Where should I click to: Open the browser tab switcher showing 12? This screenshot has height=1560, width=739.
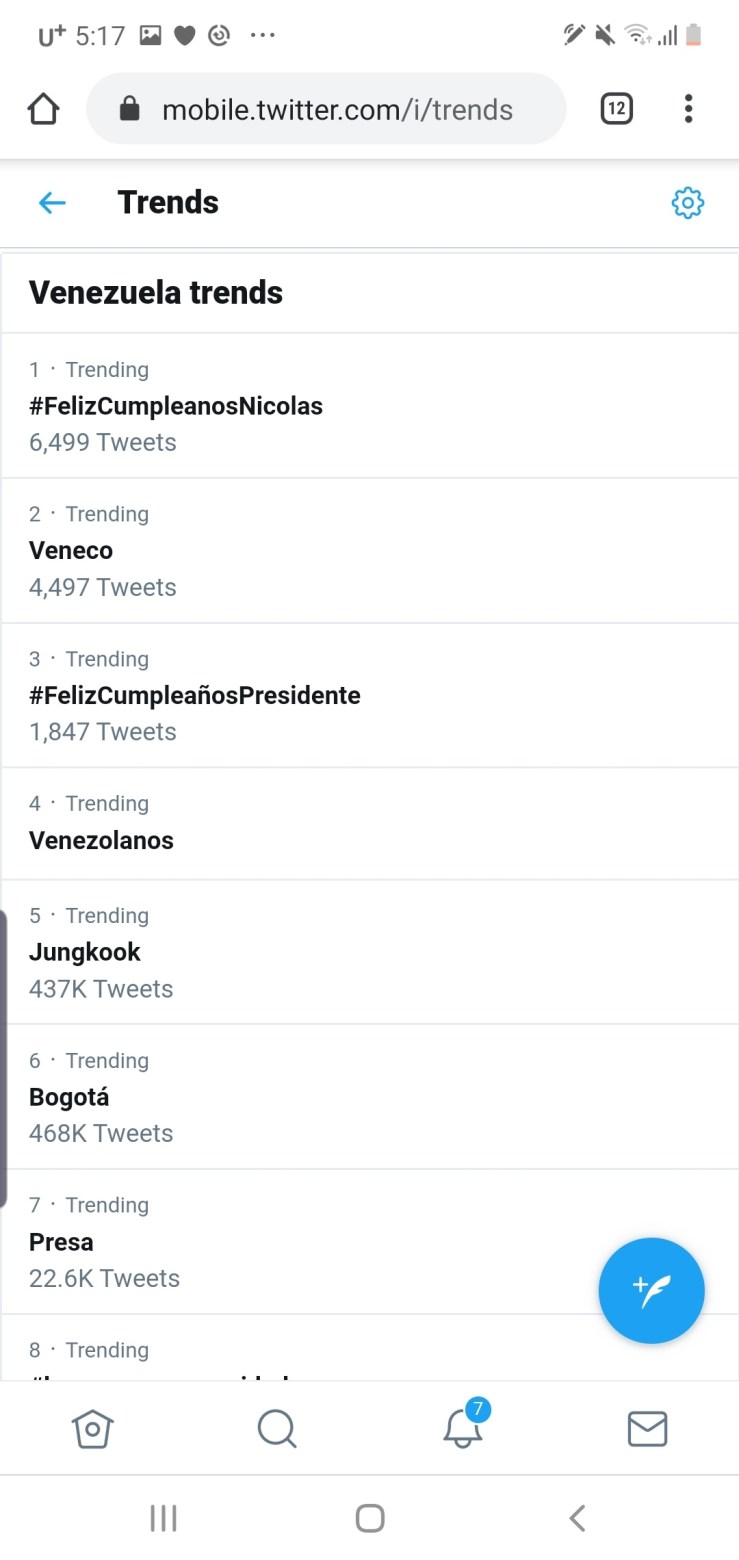pos(616,109)
